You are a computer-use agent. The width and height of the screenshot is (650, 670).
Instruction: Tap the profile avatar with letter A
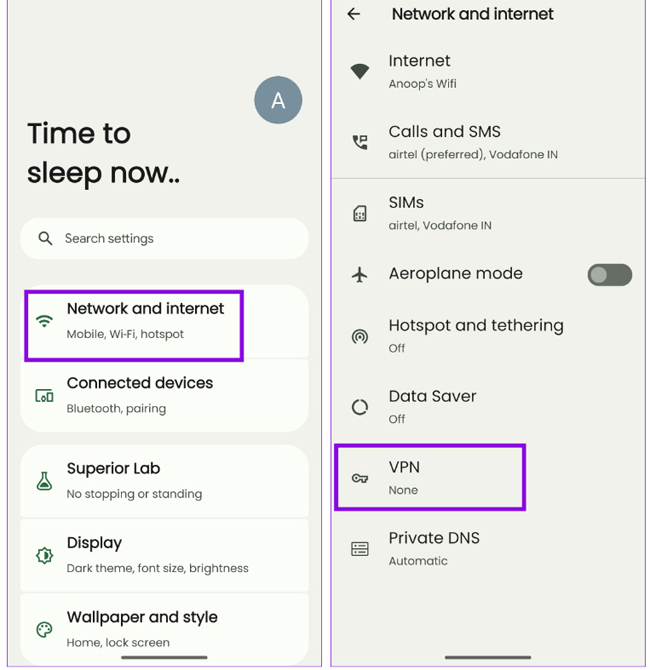[x=278, y=100]
